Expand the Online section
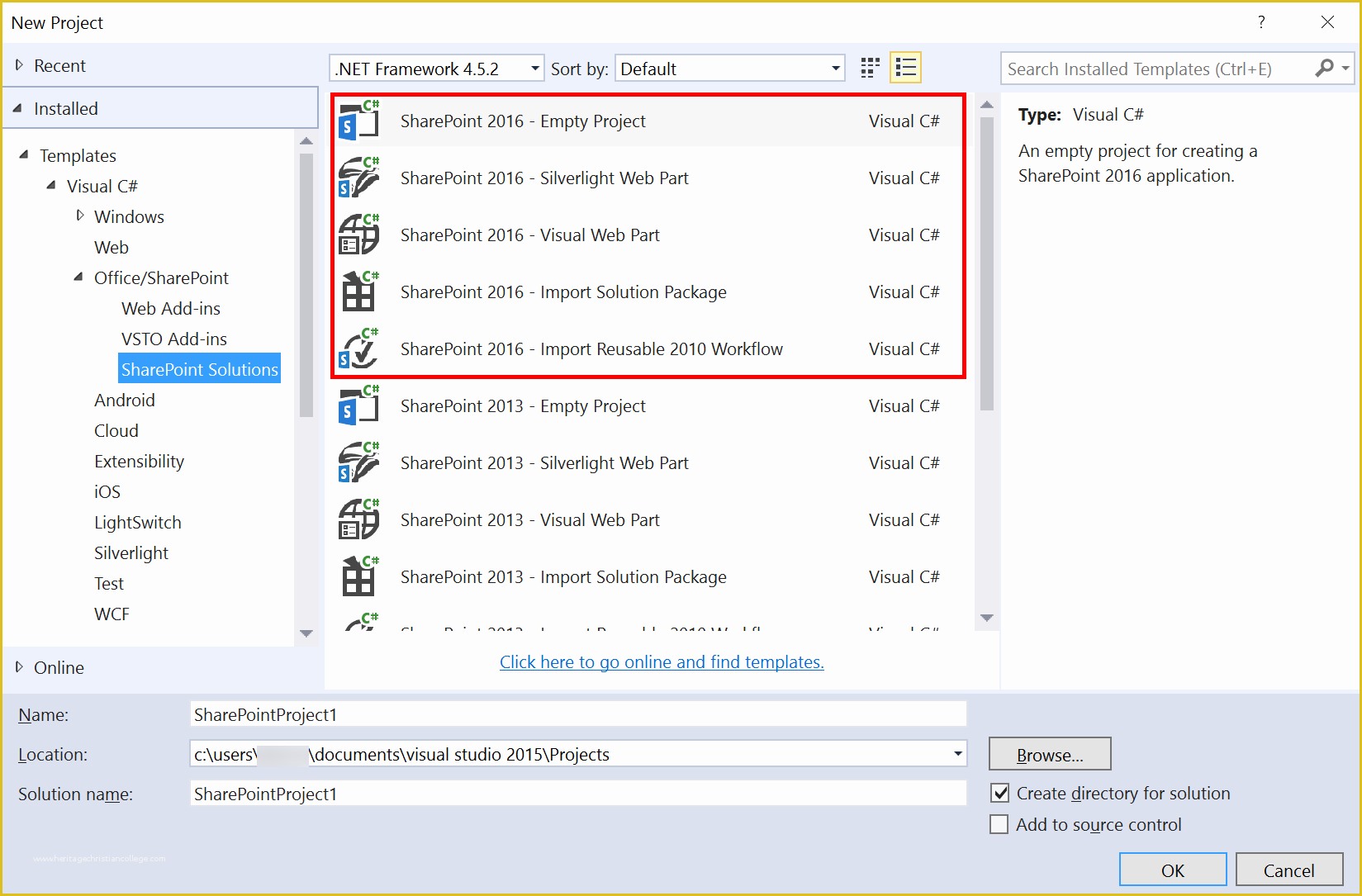The height and width of the screenshot is (896, 1362). [19, 667]
